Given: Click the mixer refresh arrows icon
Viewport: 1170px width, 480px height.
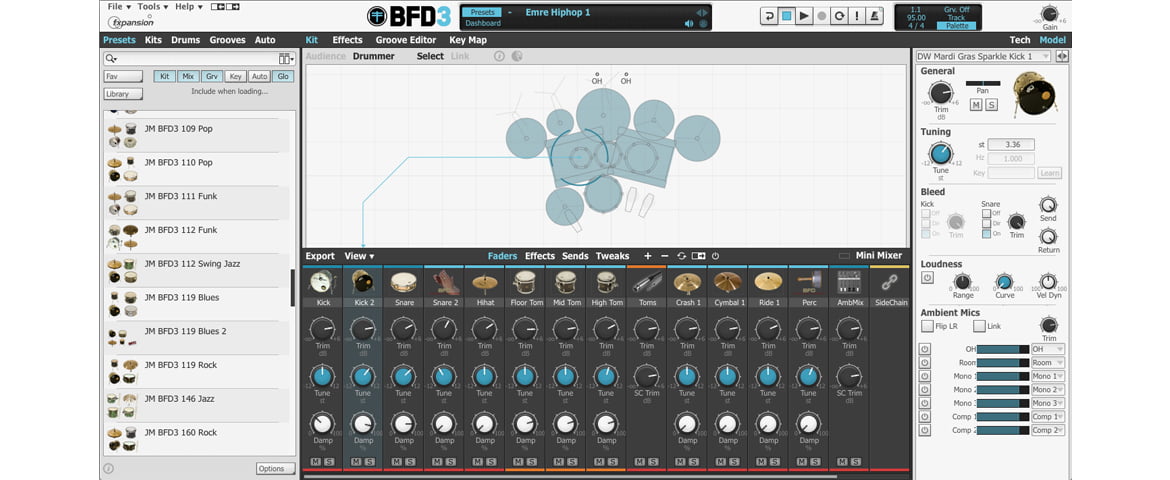Looking at the screenshot, I should (x=681, y=256).
